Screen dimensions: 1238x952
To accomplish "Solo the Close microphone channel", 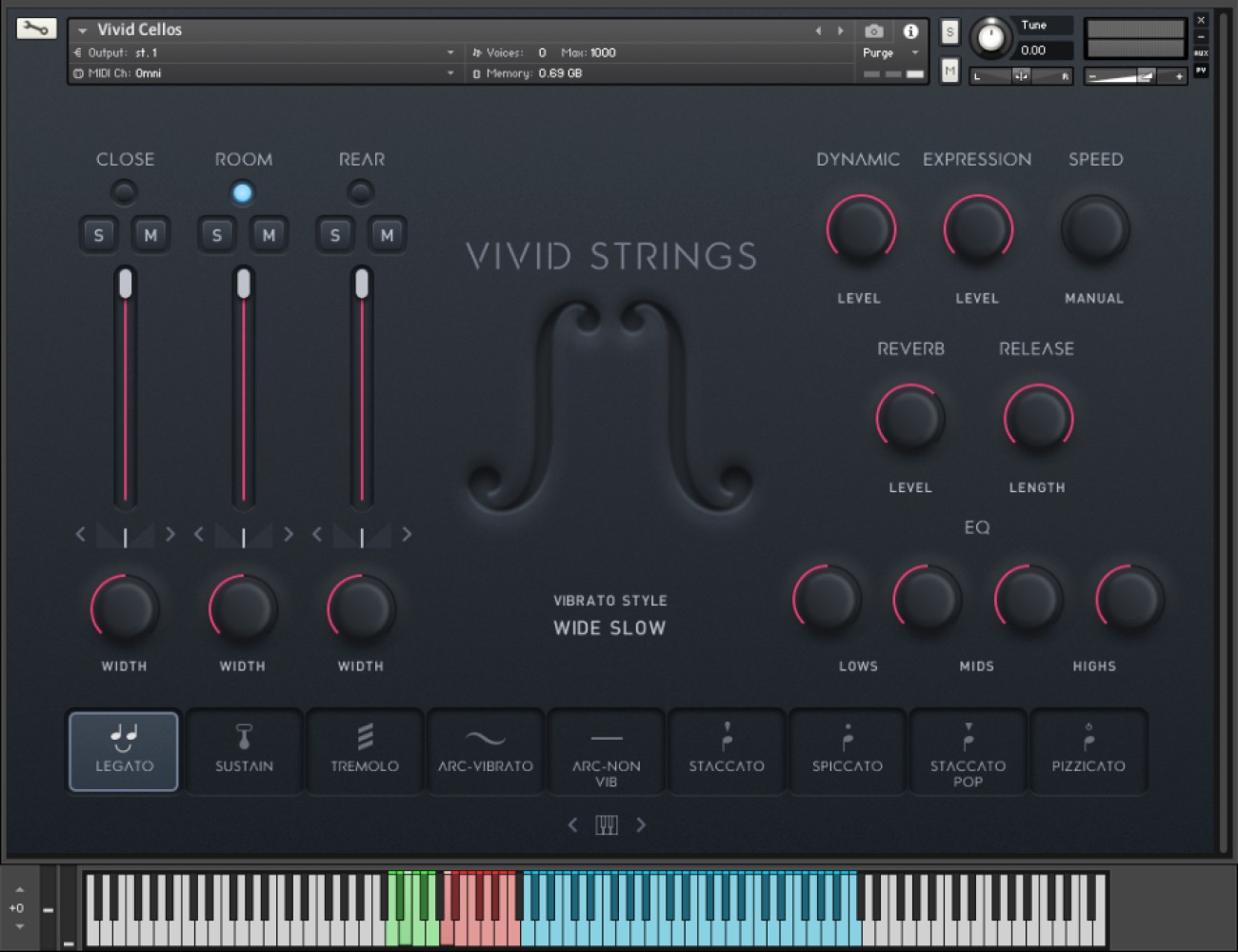I will click(98, 235).
